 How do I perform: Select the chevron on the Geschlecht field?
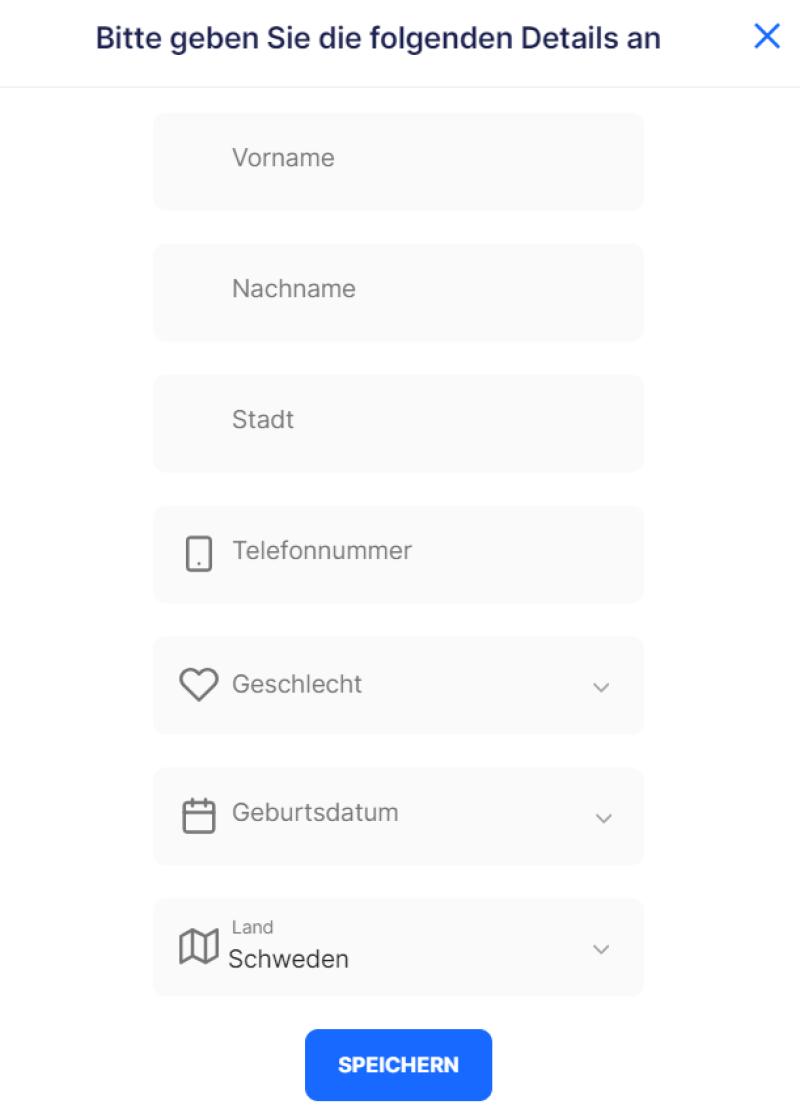[600, 687]
